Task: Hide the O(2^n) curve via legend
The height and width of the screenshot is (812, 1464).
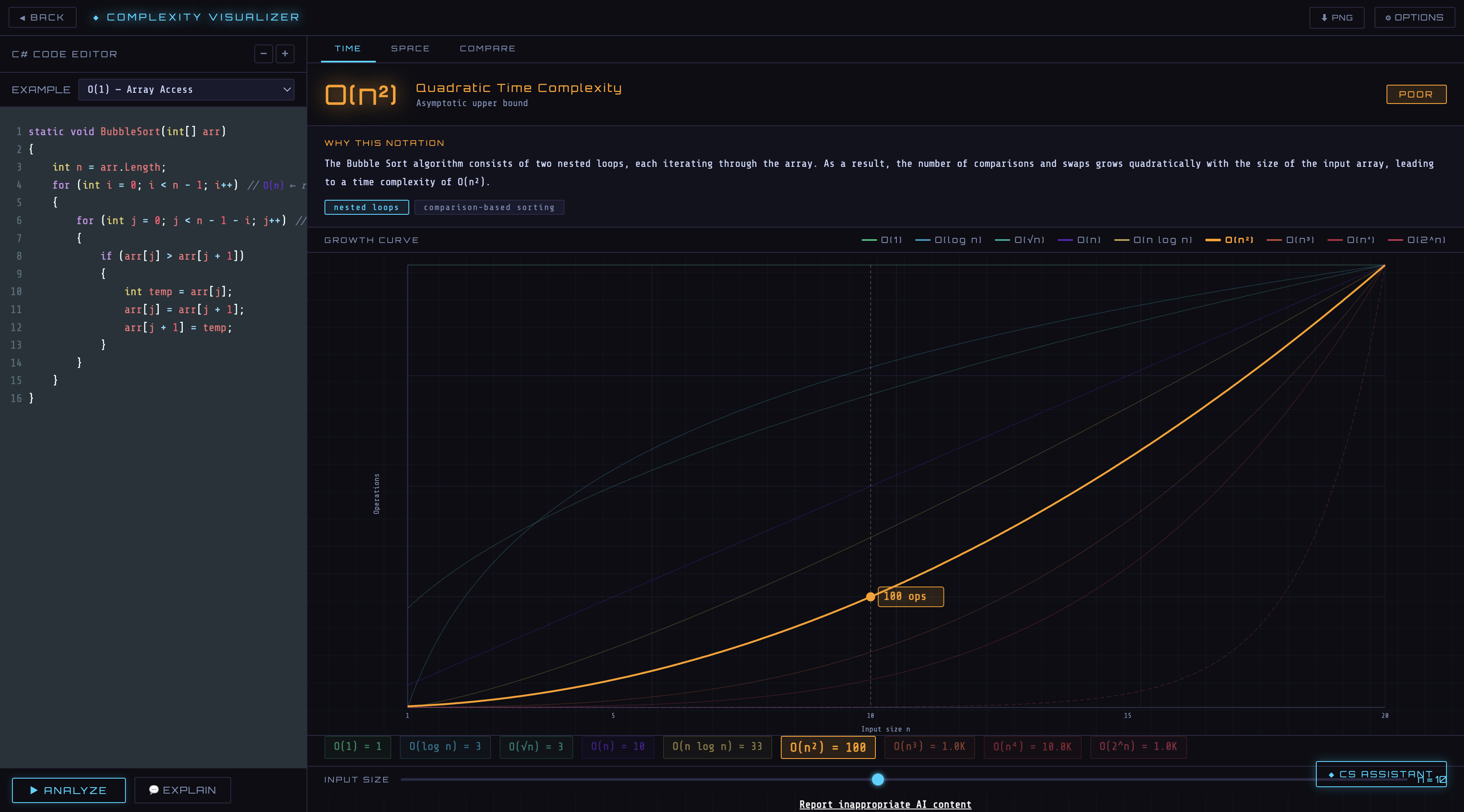Action: [x=1418, y=240]
